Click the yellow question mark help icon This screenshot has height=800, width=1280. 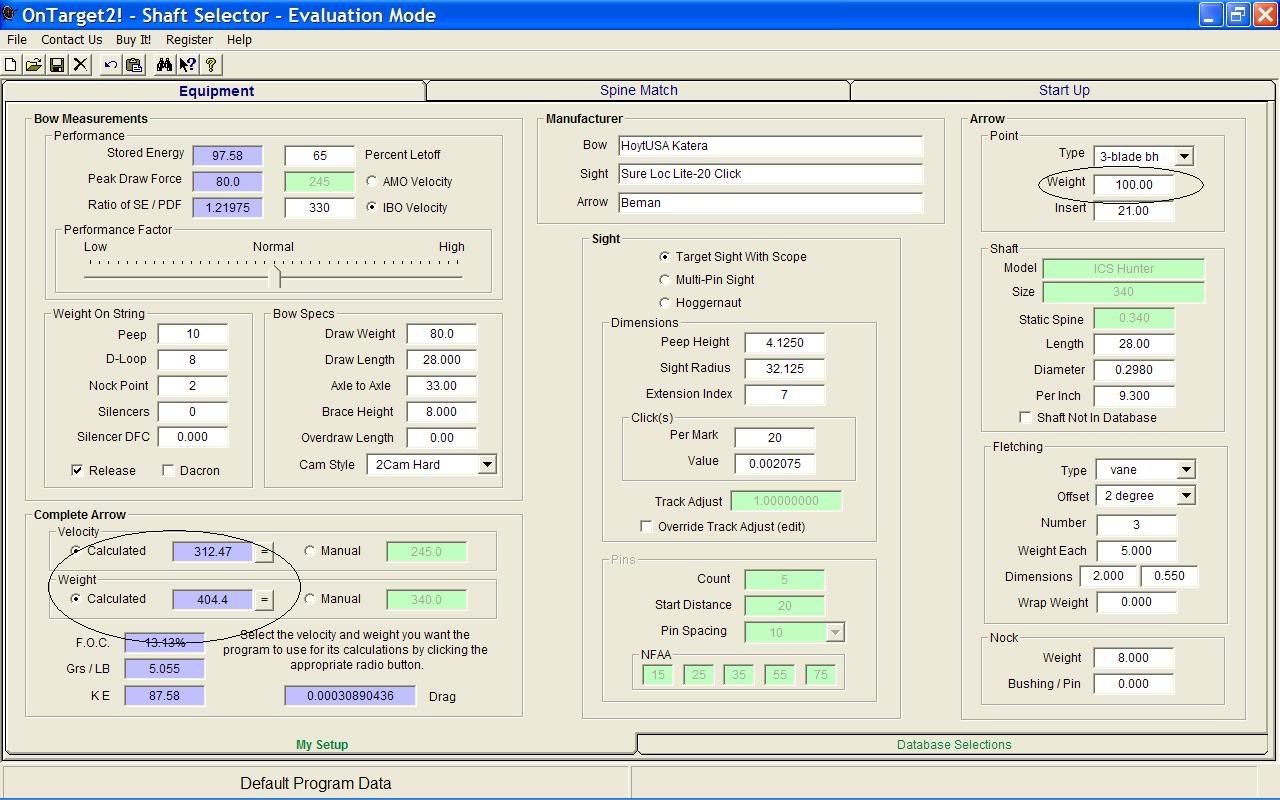[211, 65]
